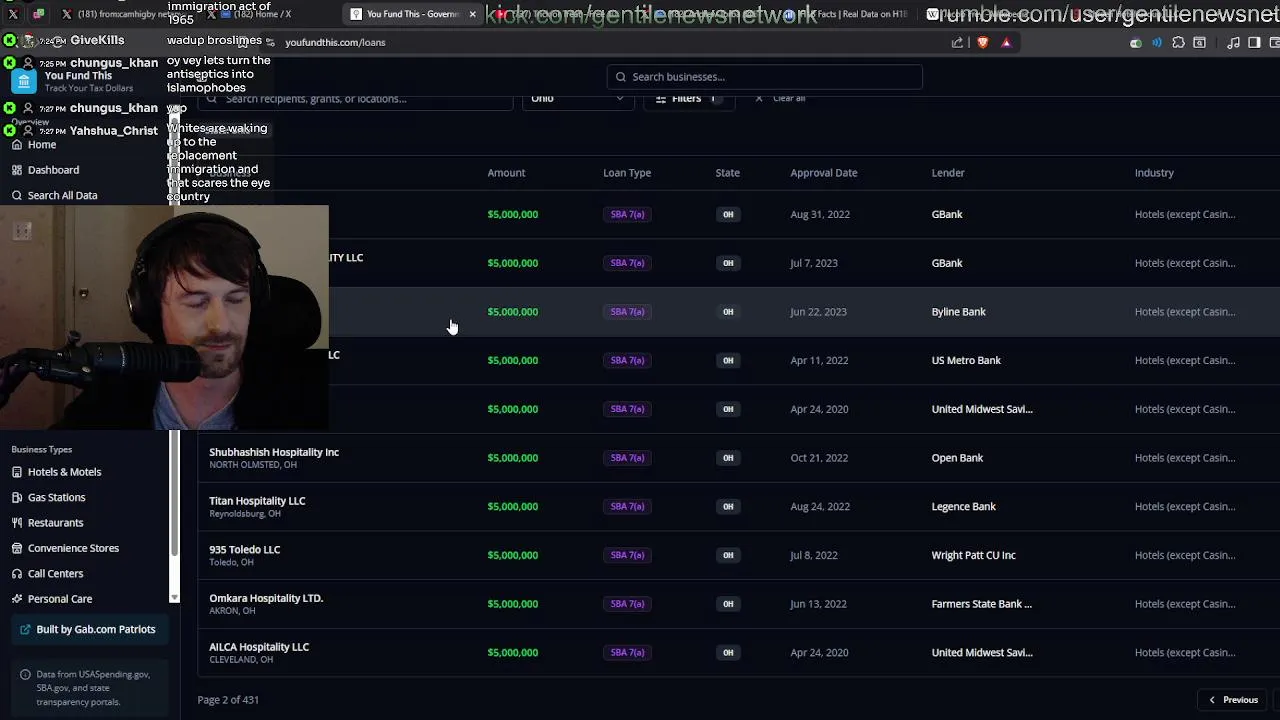Viewport: 1280px width, 720px height.
Task: Click the Brave Shields lion icon
Action: pos(982,43)
